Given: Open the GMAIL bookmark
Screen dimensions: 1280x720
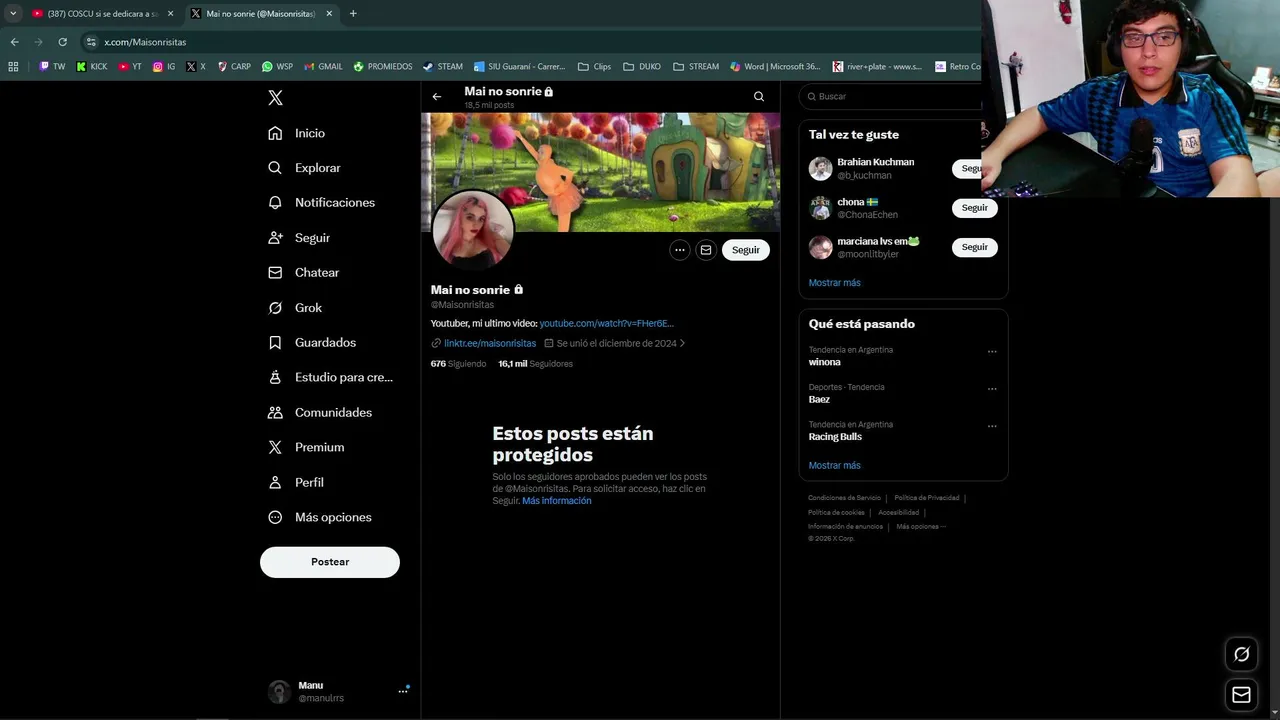Looking at the screenshot, I should (x=323, y=67).
